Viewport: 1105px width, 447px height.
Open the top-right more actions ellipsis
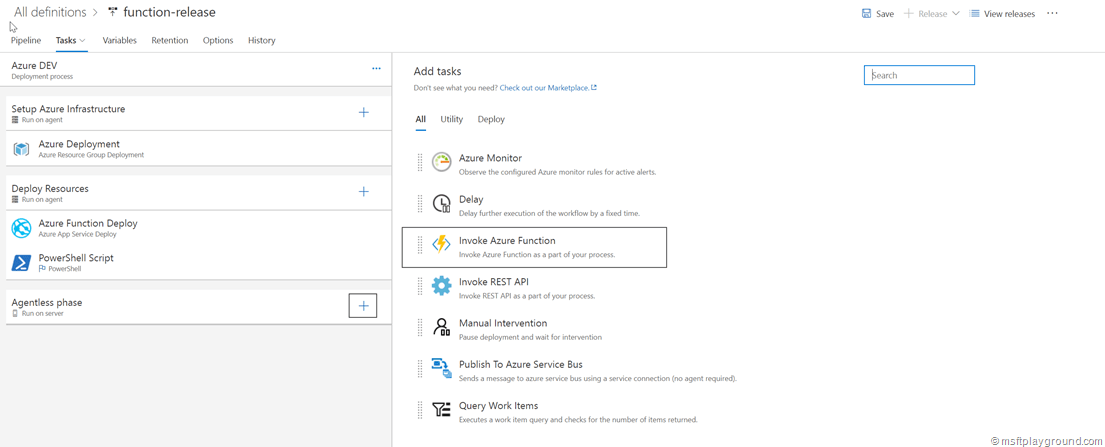(1052, 13)
